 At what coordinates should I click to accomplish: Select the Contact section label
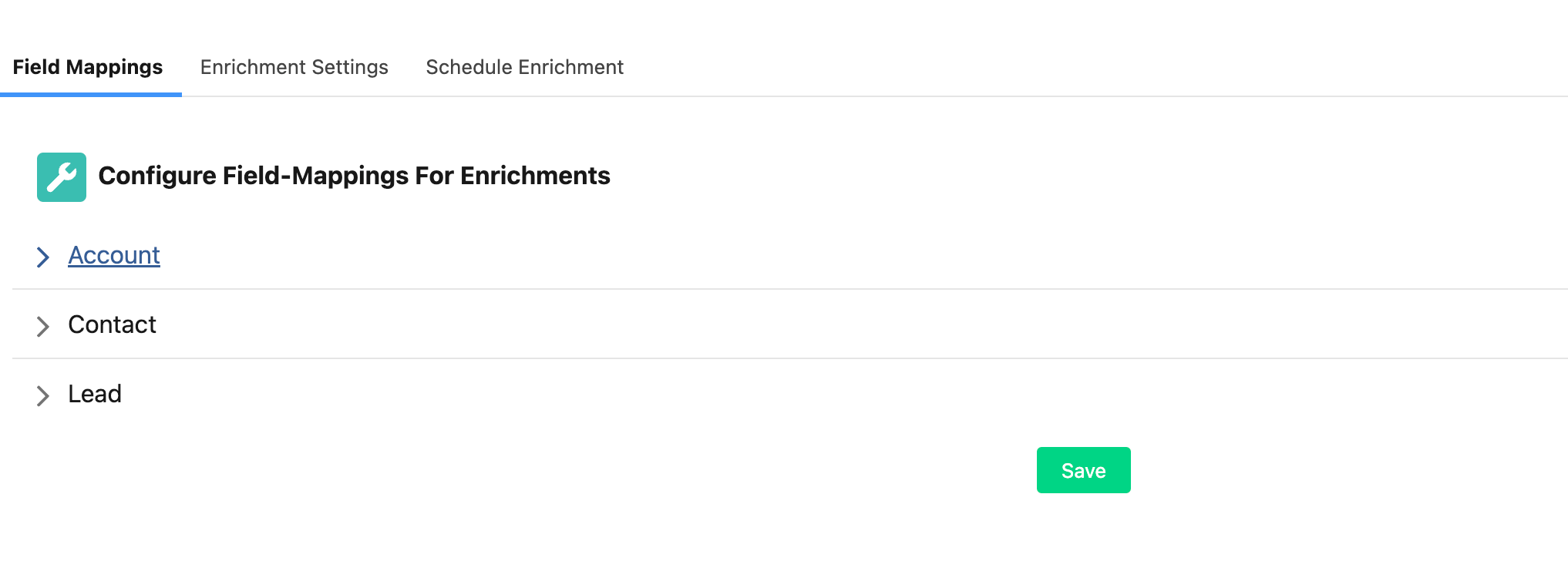point(112,324)
